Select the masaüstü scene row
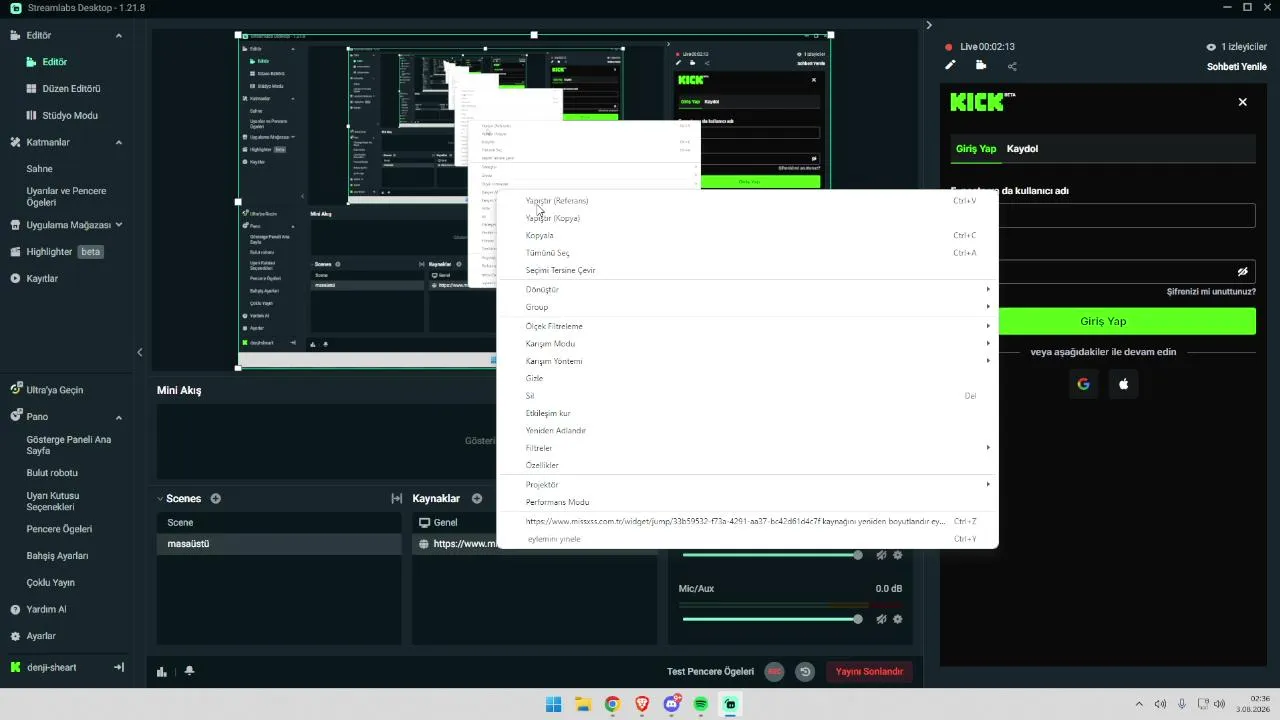The width and height of the screenshot is (1280, 720). [279, 544]
